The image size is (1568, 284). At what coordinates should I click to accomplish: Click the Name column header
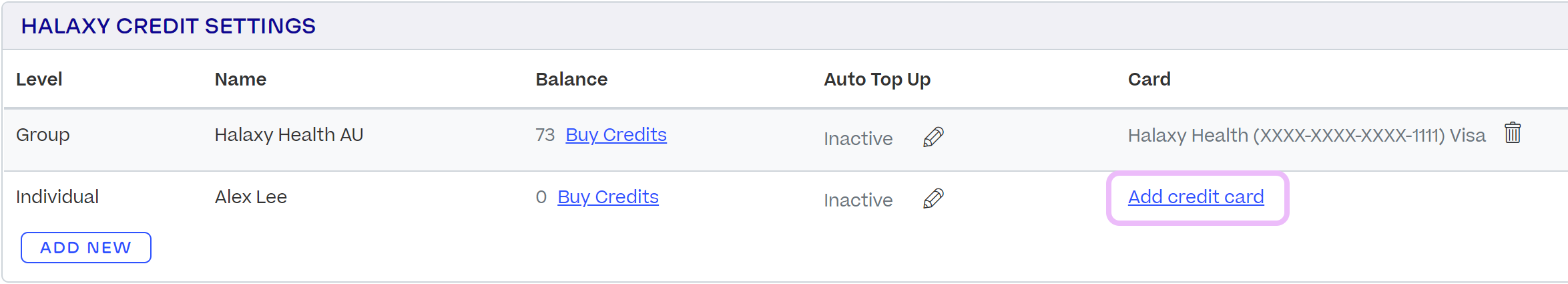coord(240,80)
